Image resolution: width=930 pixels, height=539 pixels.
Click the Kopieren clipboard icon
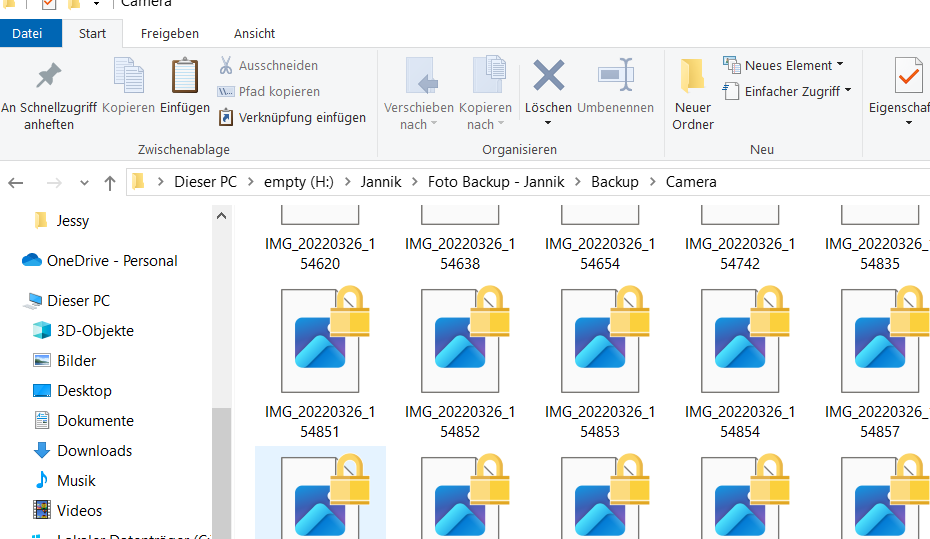129,75
